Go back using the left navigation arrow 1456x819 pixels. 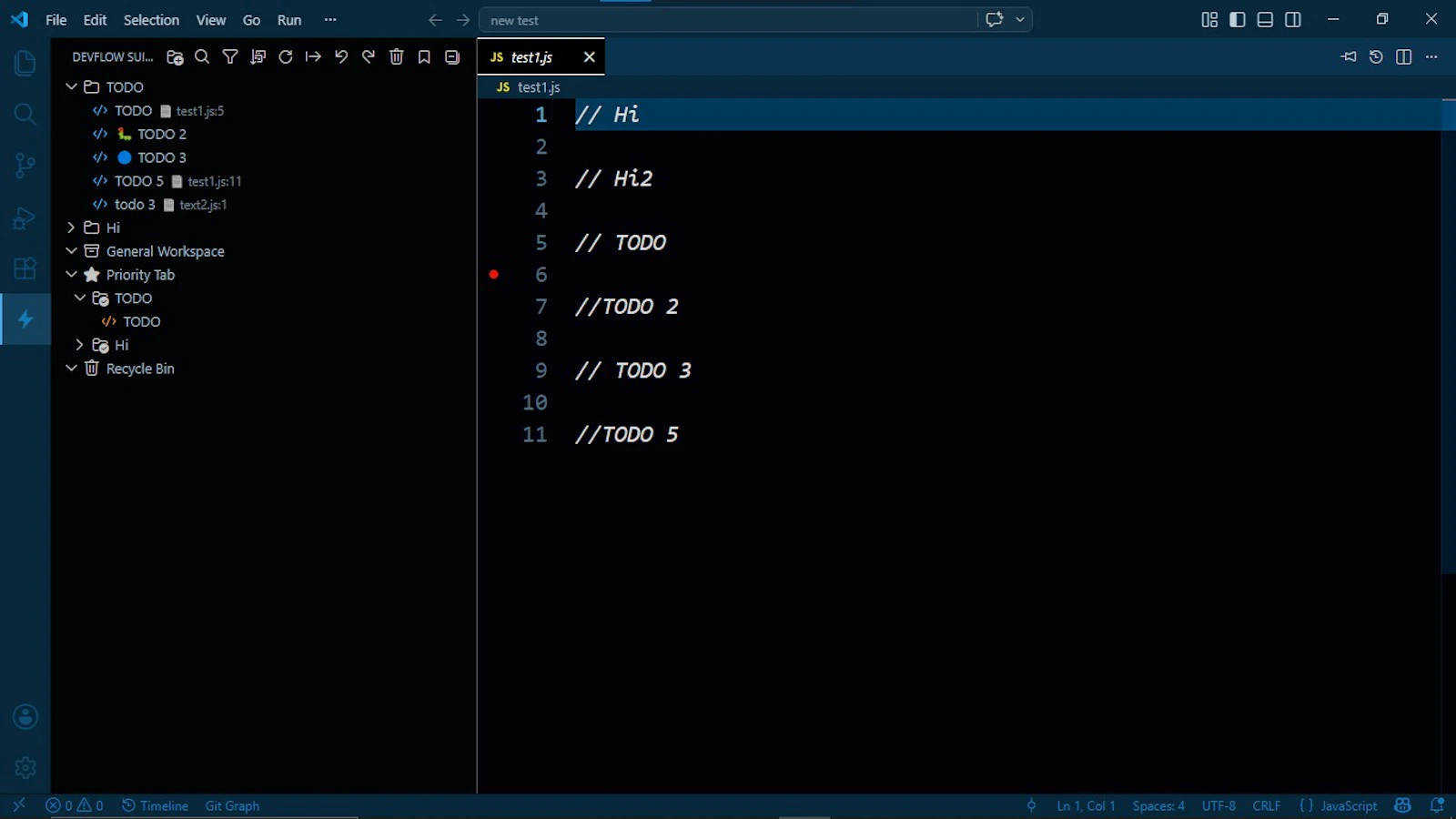click(435, 20)
